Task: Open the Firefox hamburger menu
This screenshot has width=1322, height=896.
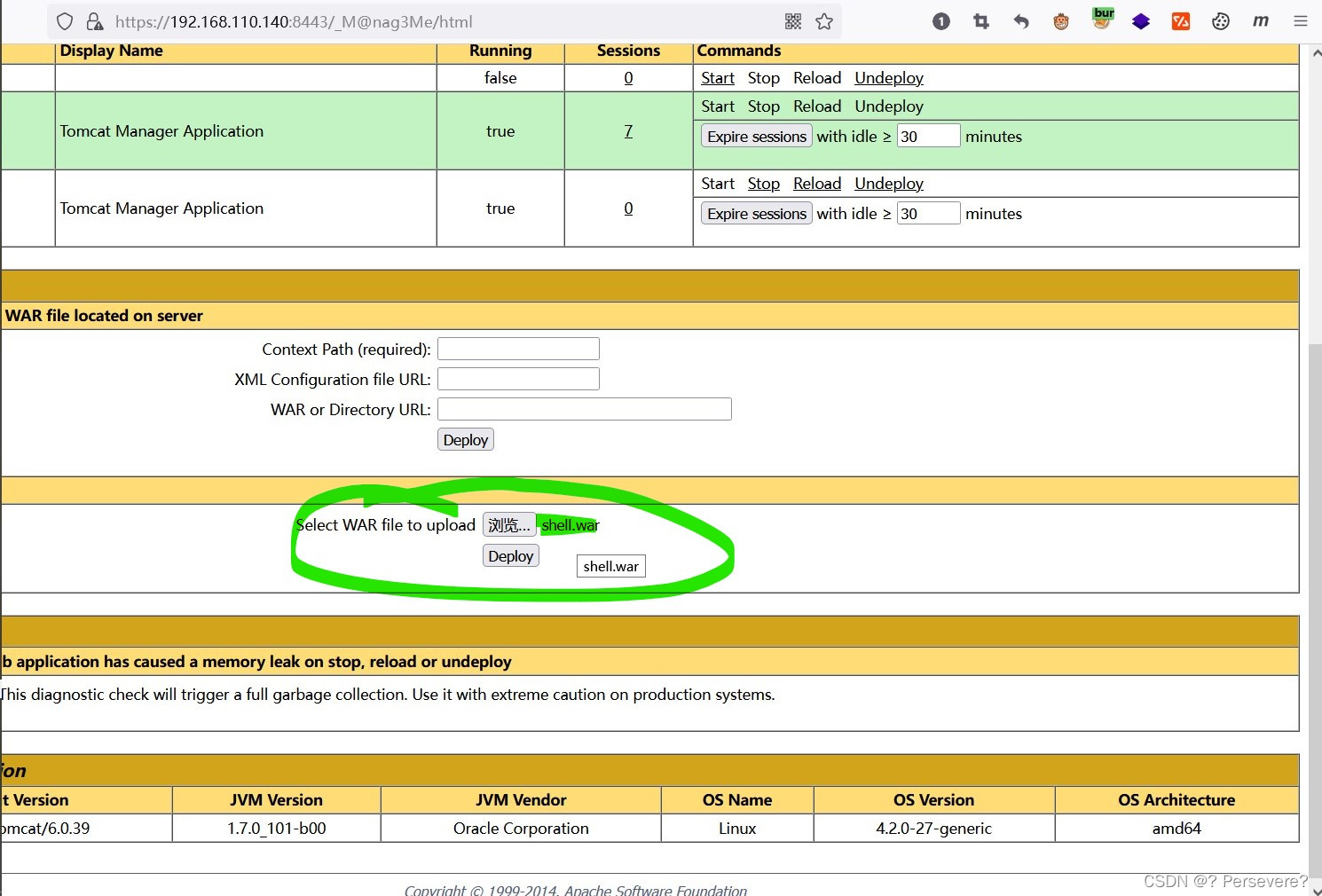Action: pyautogui.click(x=1301, y=21)
